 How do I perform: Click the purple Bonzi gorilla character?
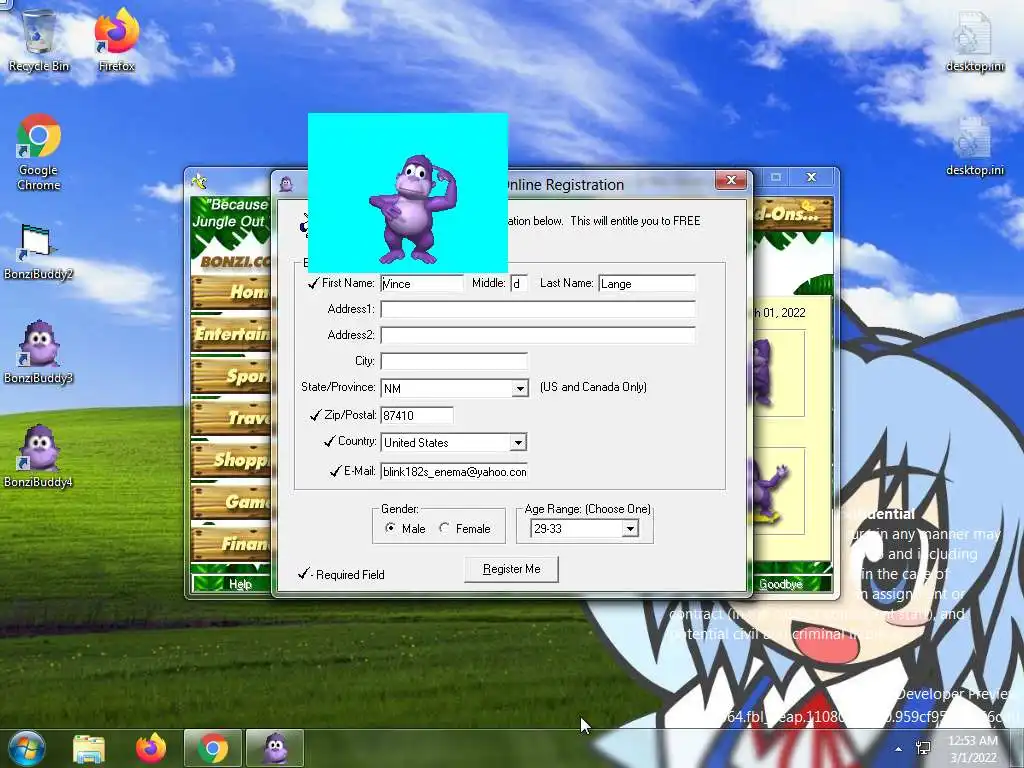pyautogui.click(x=413, y=209)
